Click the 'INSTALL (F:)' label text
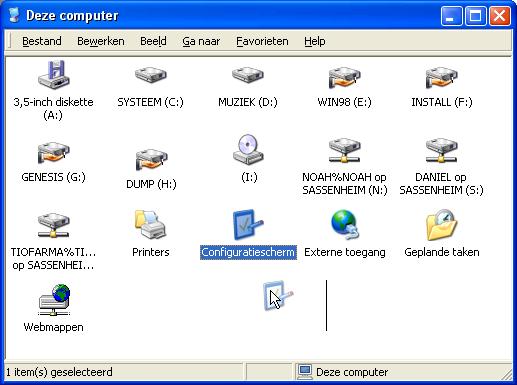The image size is (517, 385). click(442, 102)
